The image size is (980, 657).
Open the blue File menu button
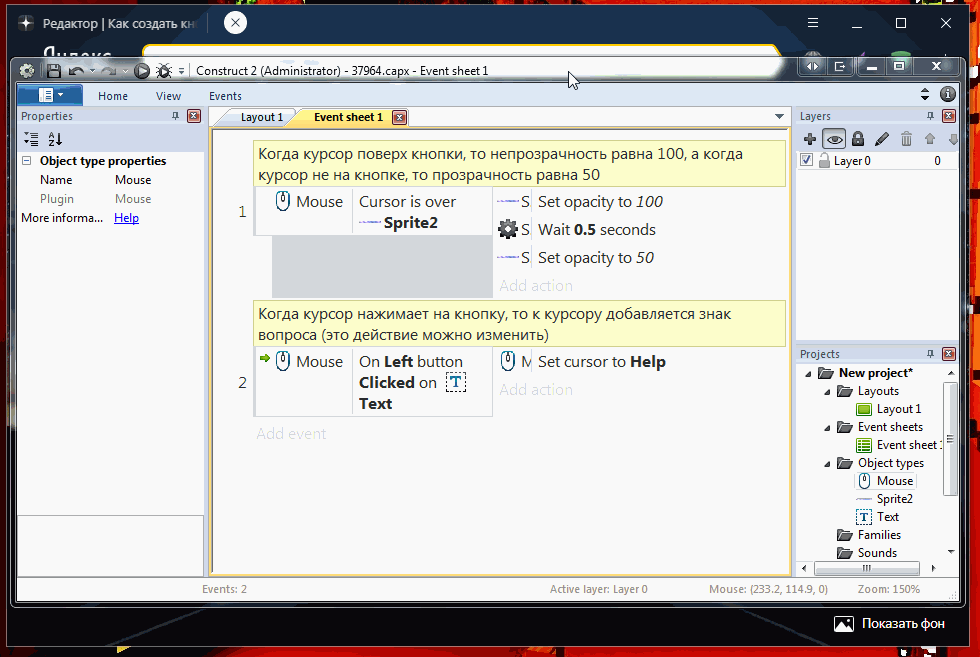pos(50,95)
